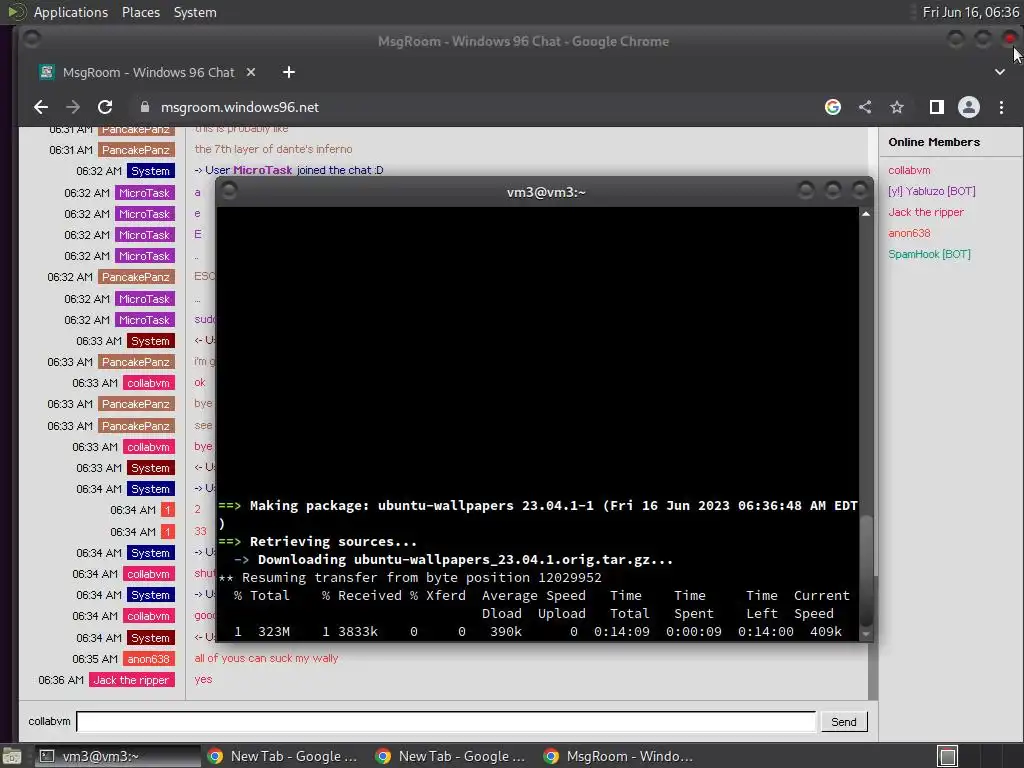The image size is (1024, 768).
Task: Go back in Chrome browser
Action: [x=41, y=107]
